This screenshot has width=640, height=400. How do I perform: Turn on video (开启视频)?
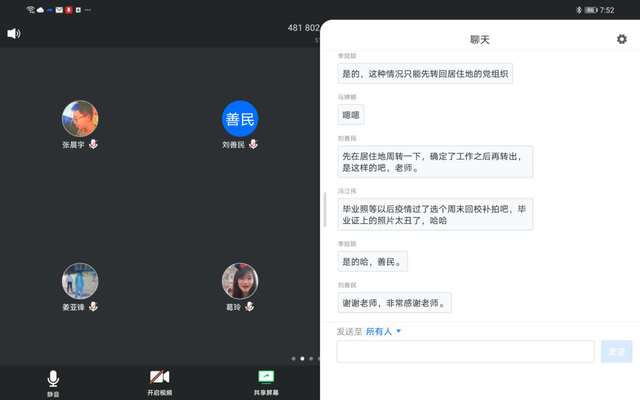click(x=160, y=381)
